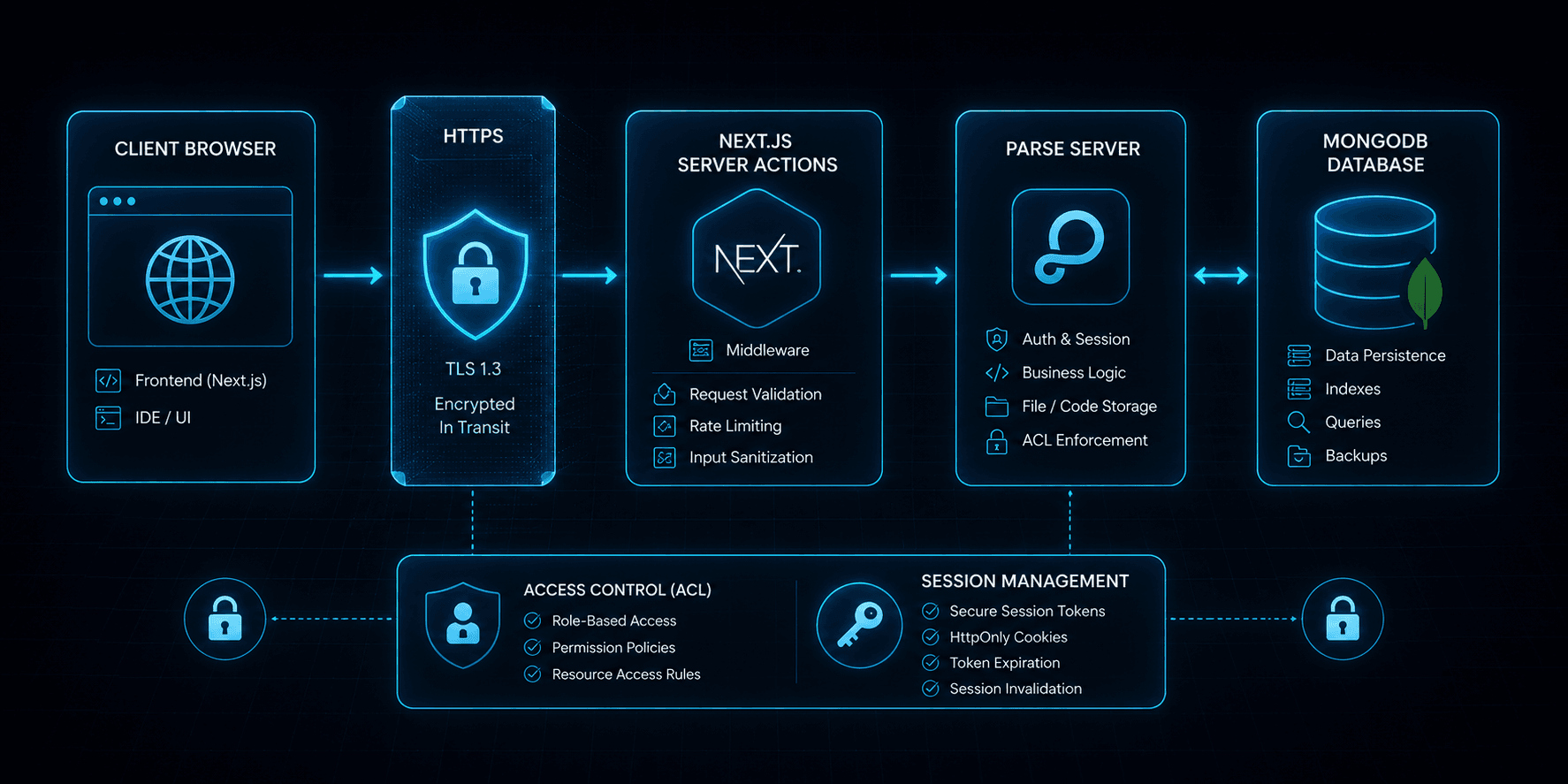The width and height of the screenshot is (1568, 784).
Task: Click the ACL Enforcement label
Action: (x=1085, y=440)
